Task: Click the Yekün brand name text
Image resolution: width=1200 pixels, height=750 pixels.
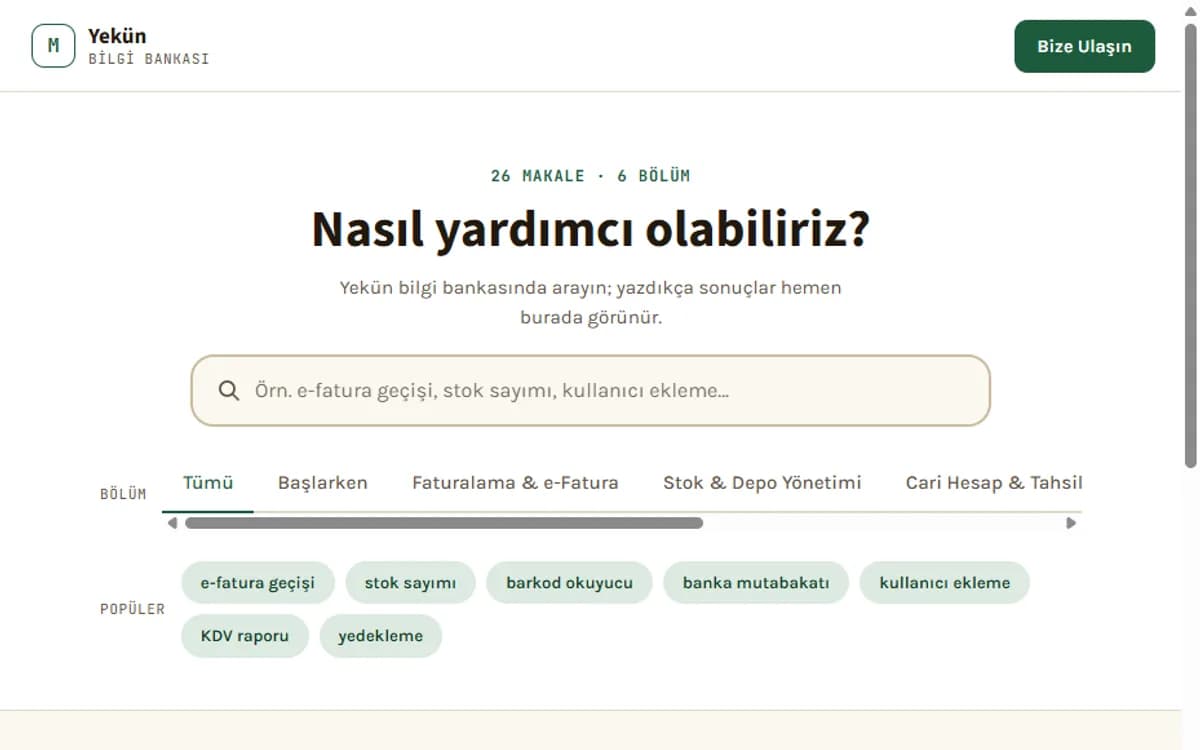Action: [117, 36]
